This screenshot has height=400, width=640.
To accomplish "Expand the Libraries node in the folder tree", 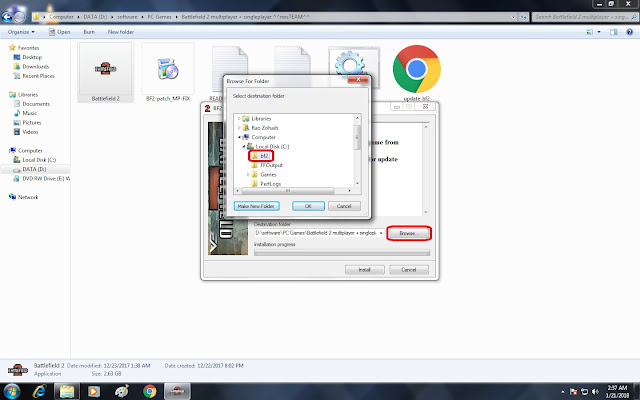I will 239,118.
